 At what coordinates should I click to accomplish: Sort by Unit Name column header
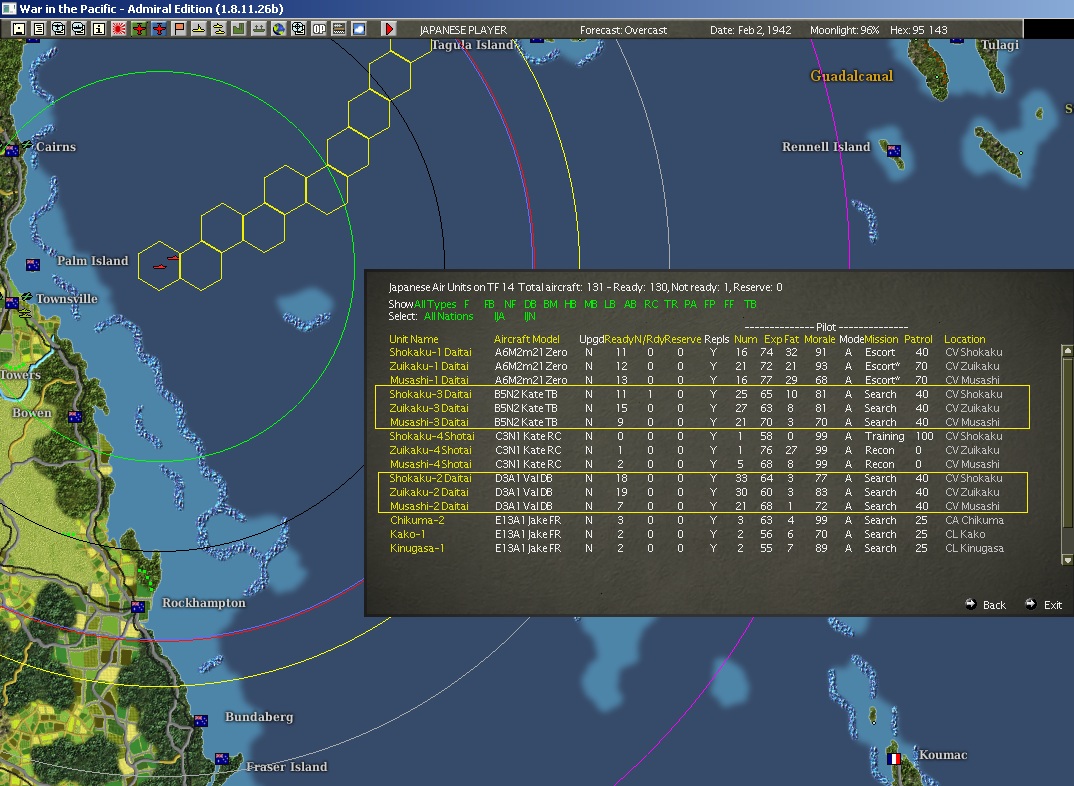coord(414,339)
